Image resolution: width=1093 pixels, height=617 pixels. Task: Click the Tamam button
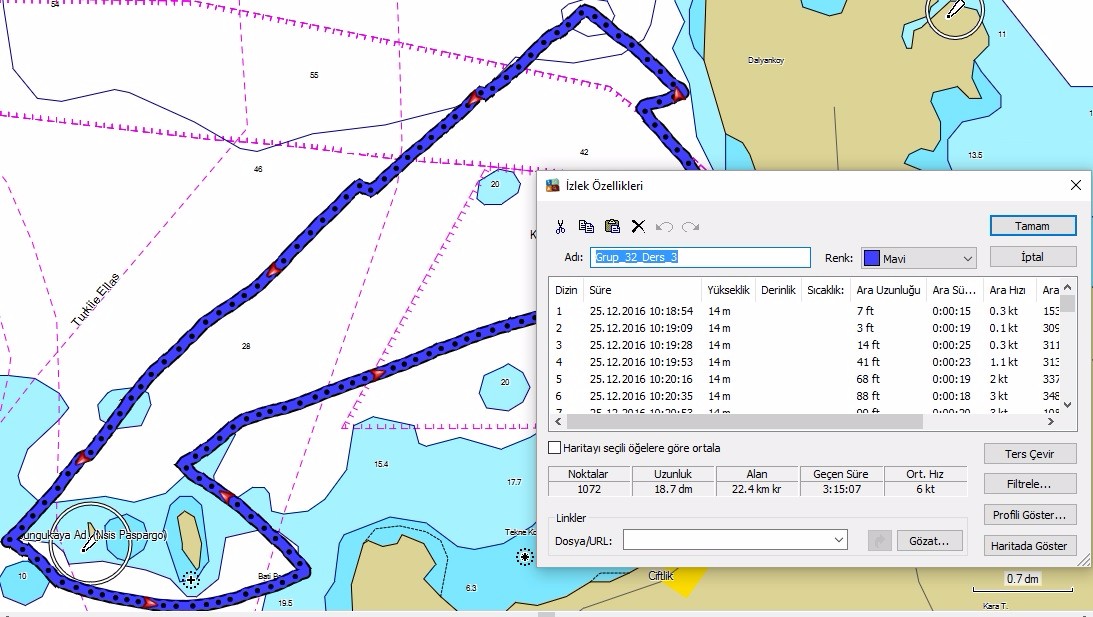pos(1032,226)
